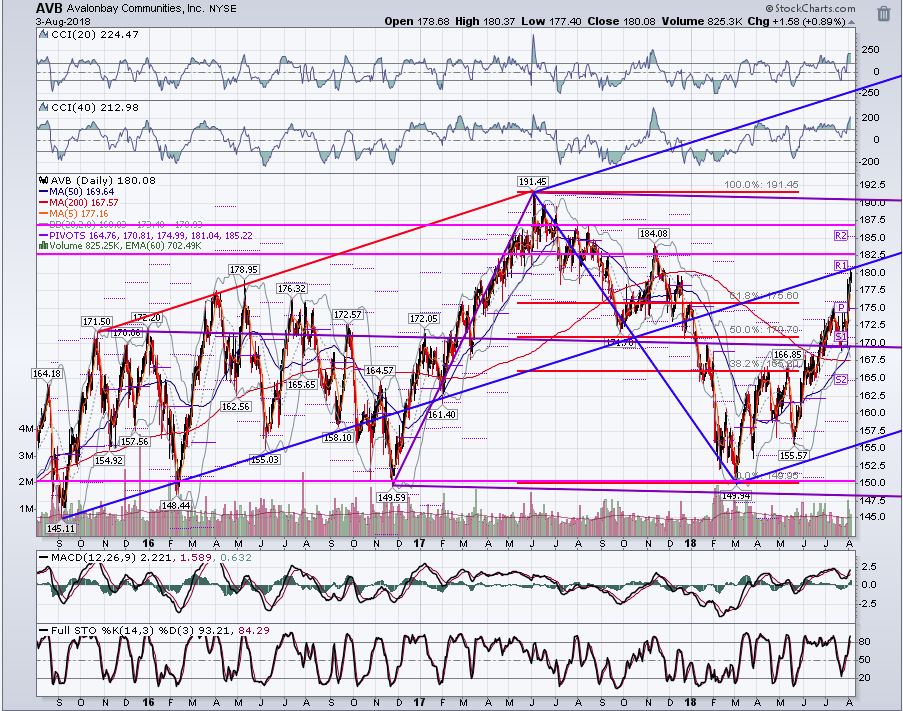Click the volume bars icon in legend
Viewport: 903px width, 711px height.
click(43, 246)
